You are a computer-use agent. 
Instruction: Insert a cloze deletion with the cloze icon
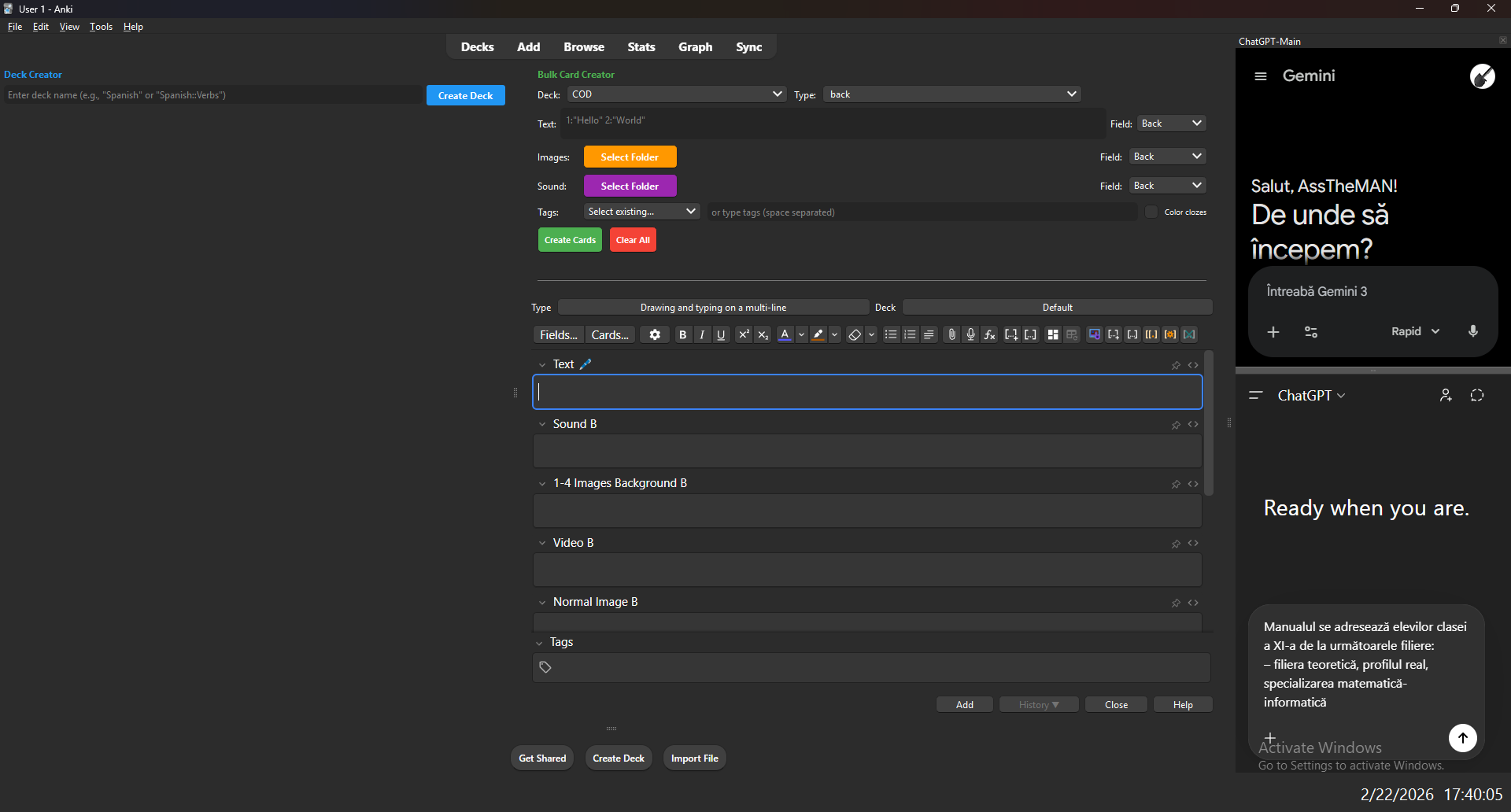1011,334
